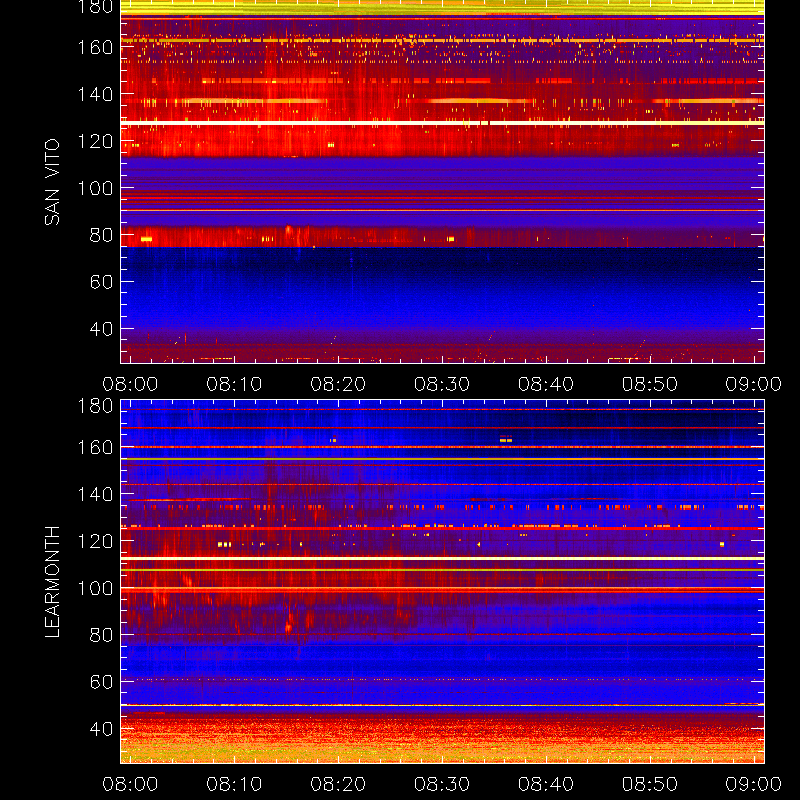The height and width of the screenshot is (800, 800).
Task: Select the 80 tick label on Learmonth axis
Action: click(x=101, y=635)
